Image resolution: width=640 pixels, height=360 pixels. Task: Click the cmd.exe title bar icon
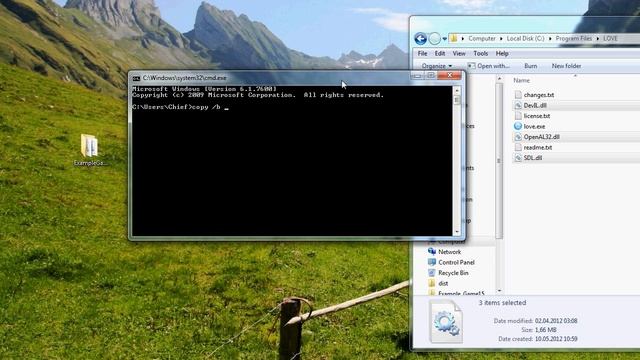click(136, 78)
